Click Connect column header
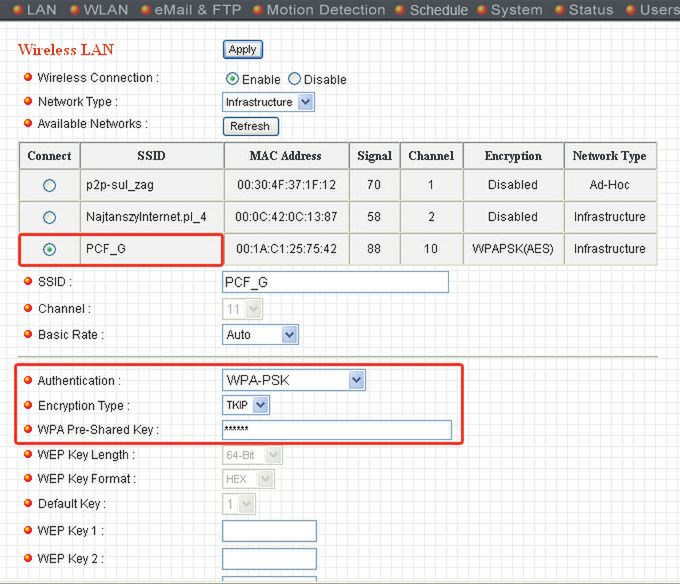 (49, 156)
